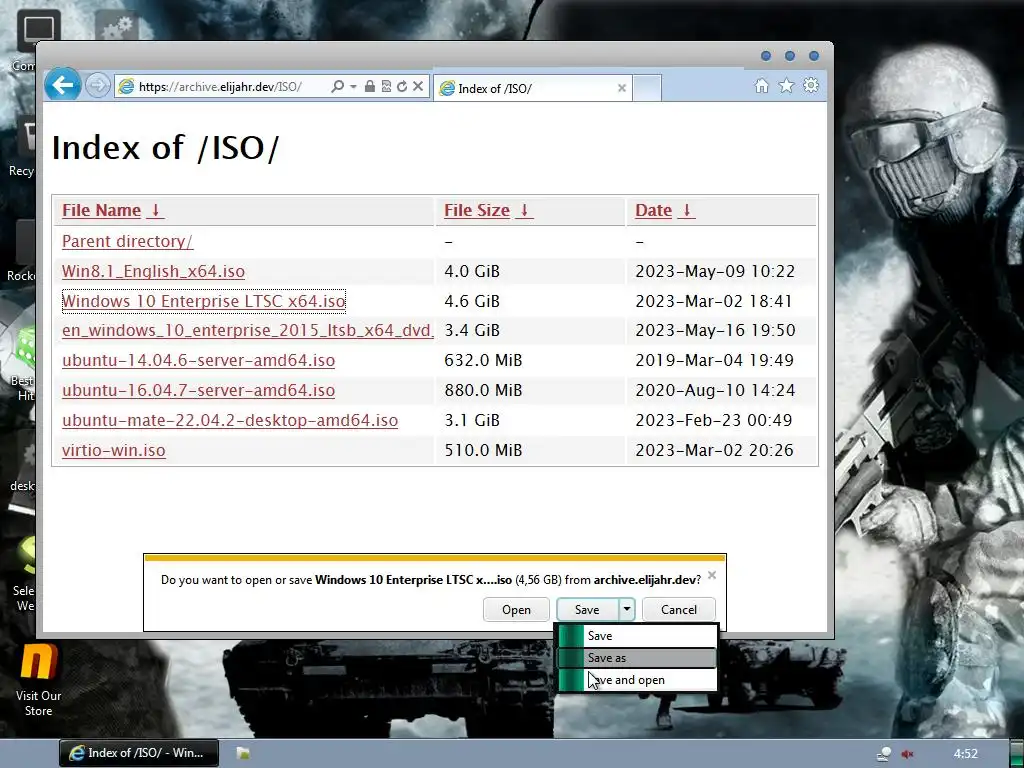The image size is (1024, 768).
Task: Download Win8.1_English_x64.iso
Action: [x=153, y=271]
